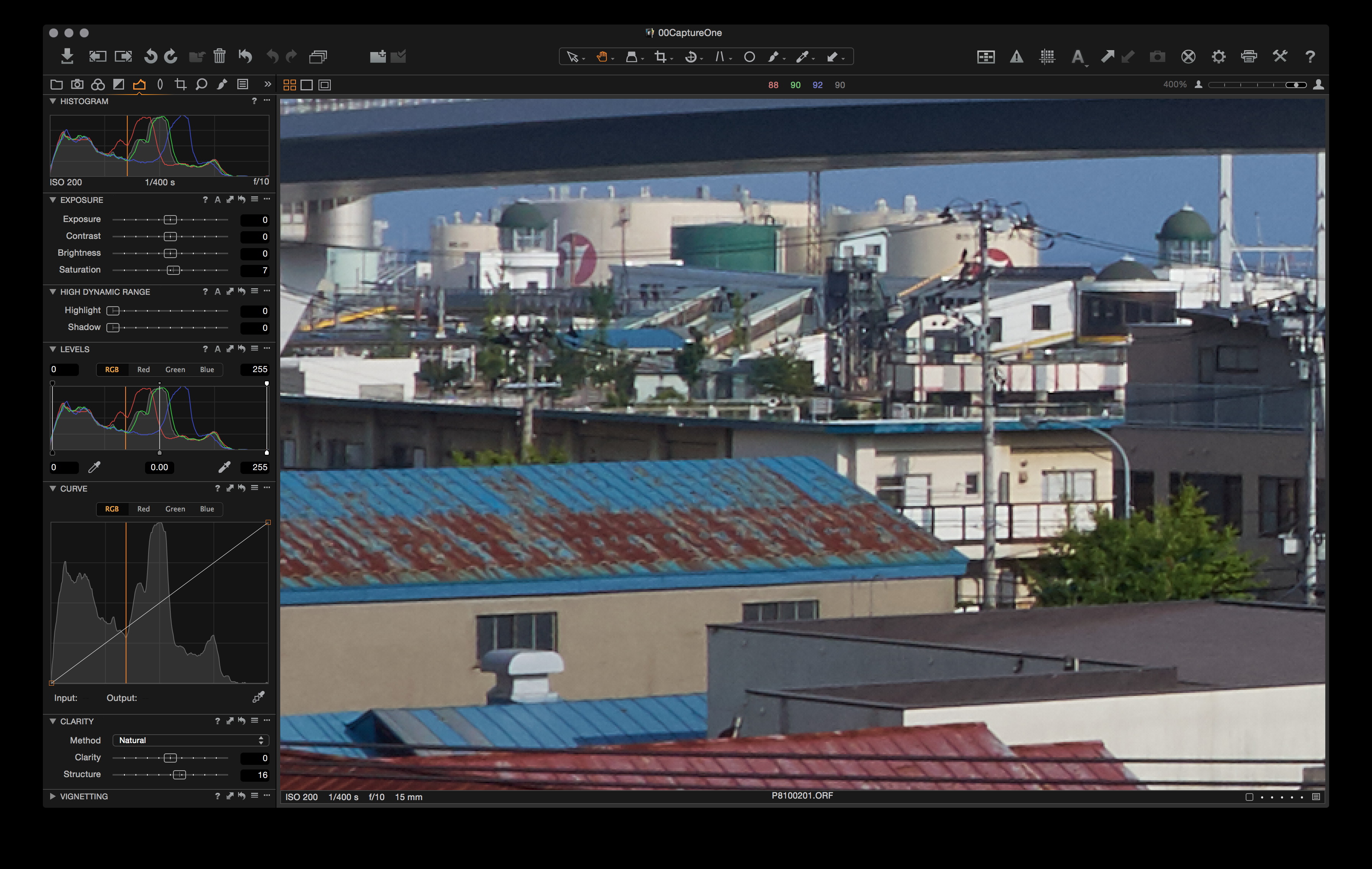Open the Clarity Method dropdown
The image size is (1372, 869).
click(190, 740)
